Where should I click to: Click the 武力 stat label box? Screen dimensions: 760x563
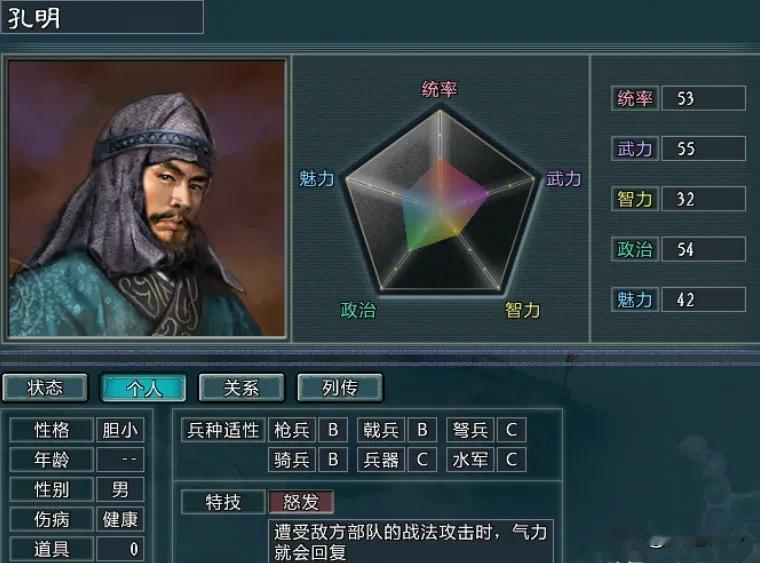[634, 149]
